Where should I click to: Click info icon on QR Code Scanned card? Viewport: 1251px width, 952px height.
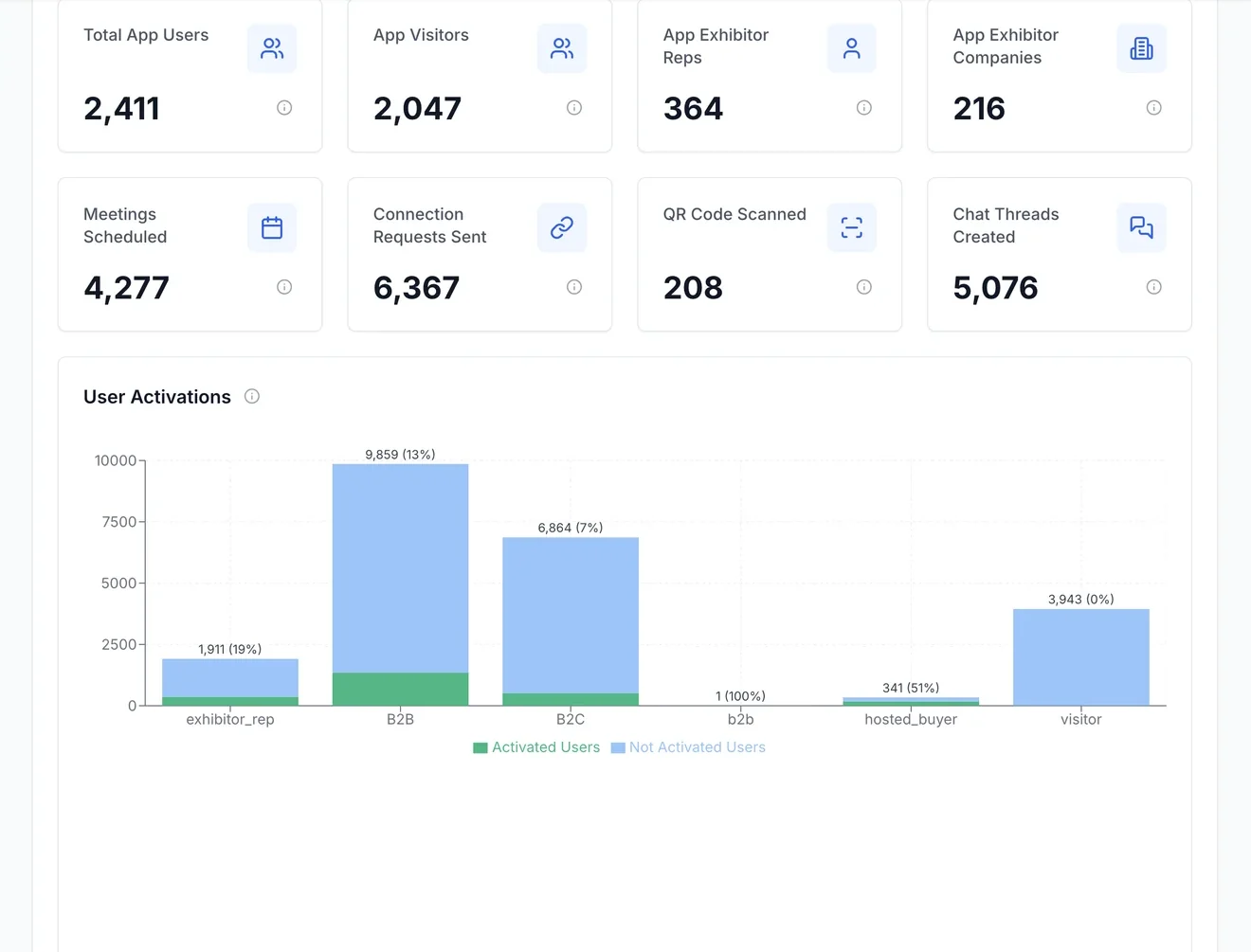click(x=864, y=287)
